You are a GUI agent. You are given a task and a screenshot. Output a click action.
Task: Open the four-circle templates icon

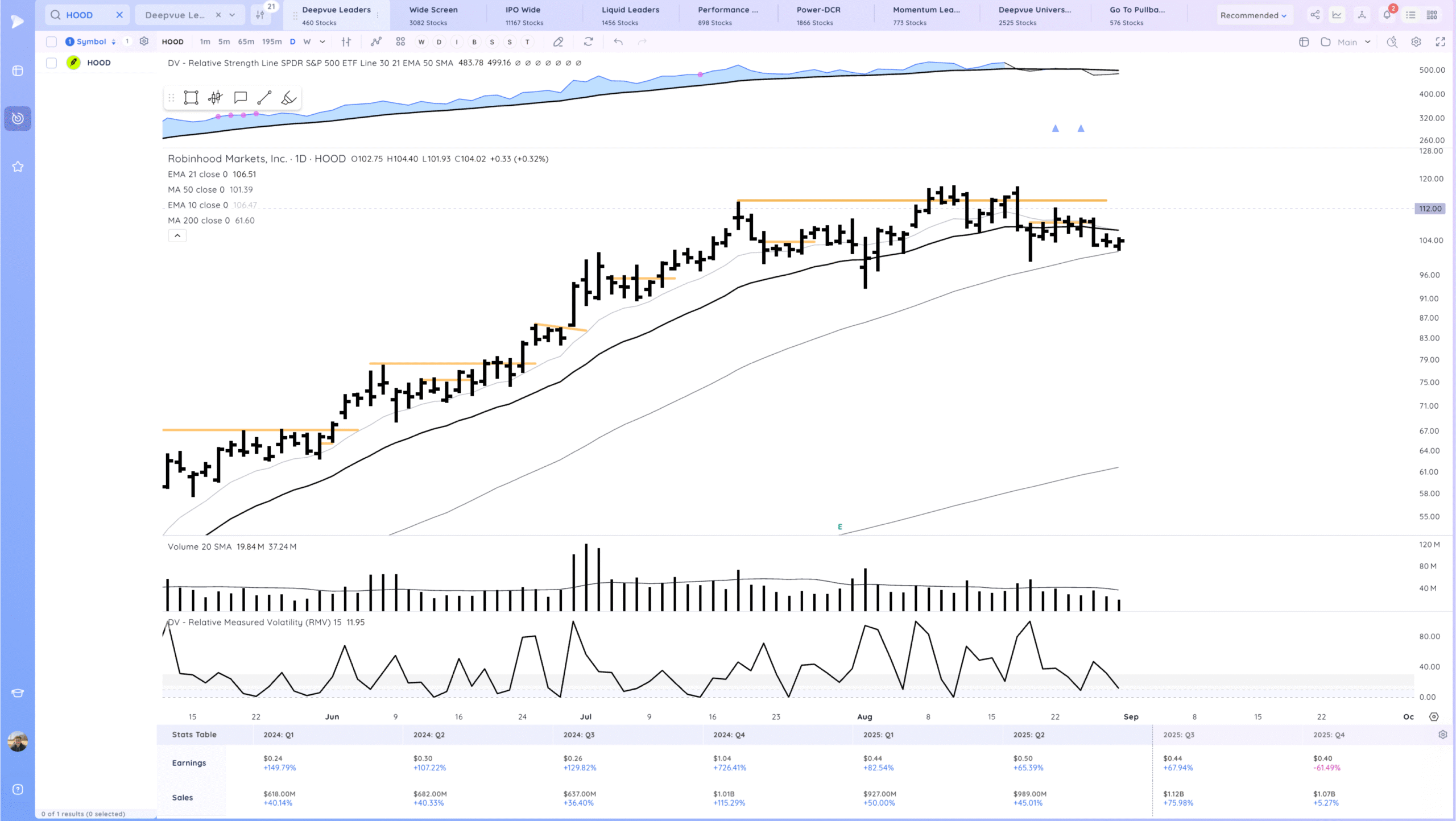coord(400,42)
